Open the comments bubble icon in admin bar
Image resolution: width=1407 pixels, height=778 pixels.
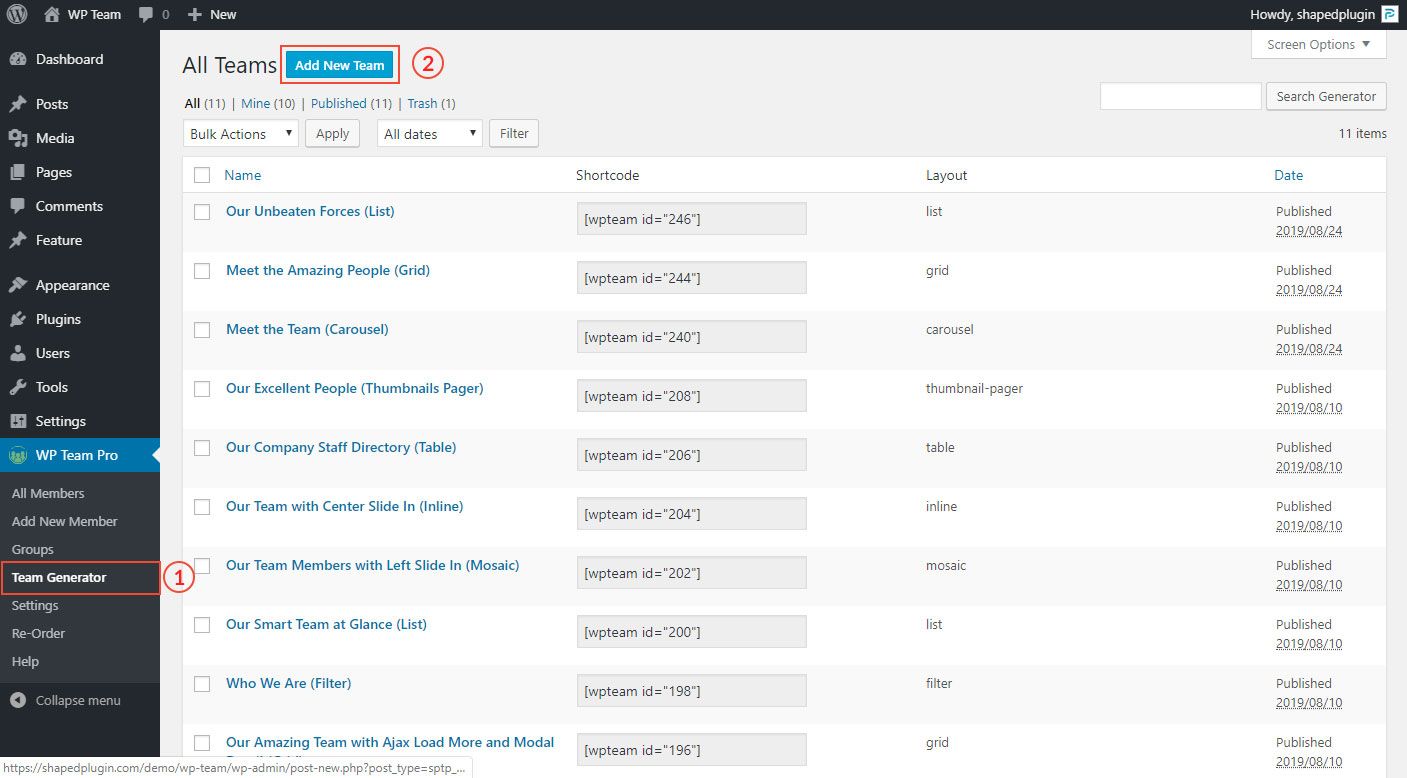pyautogui.click(x=147, y=14)
